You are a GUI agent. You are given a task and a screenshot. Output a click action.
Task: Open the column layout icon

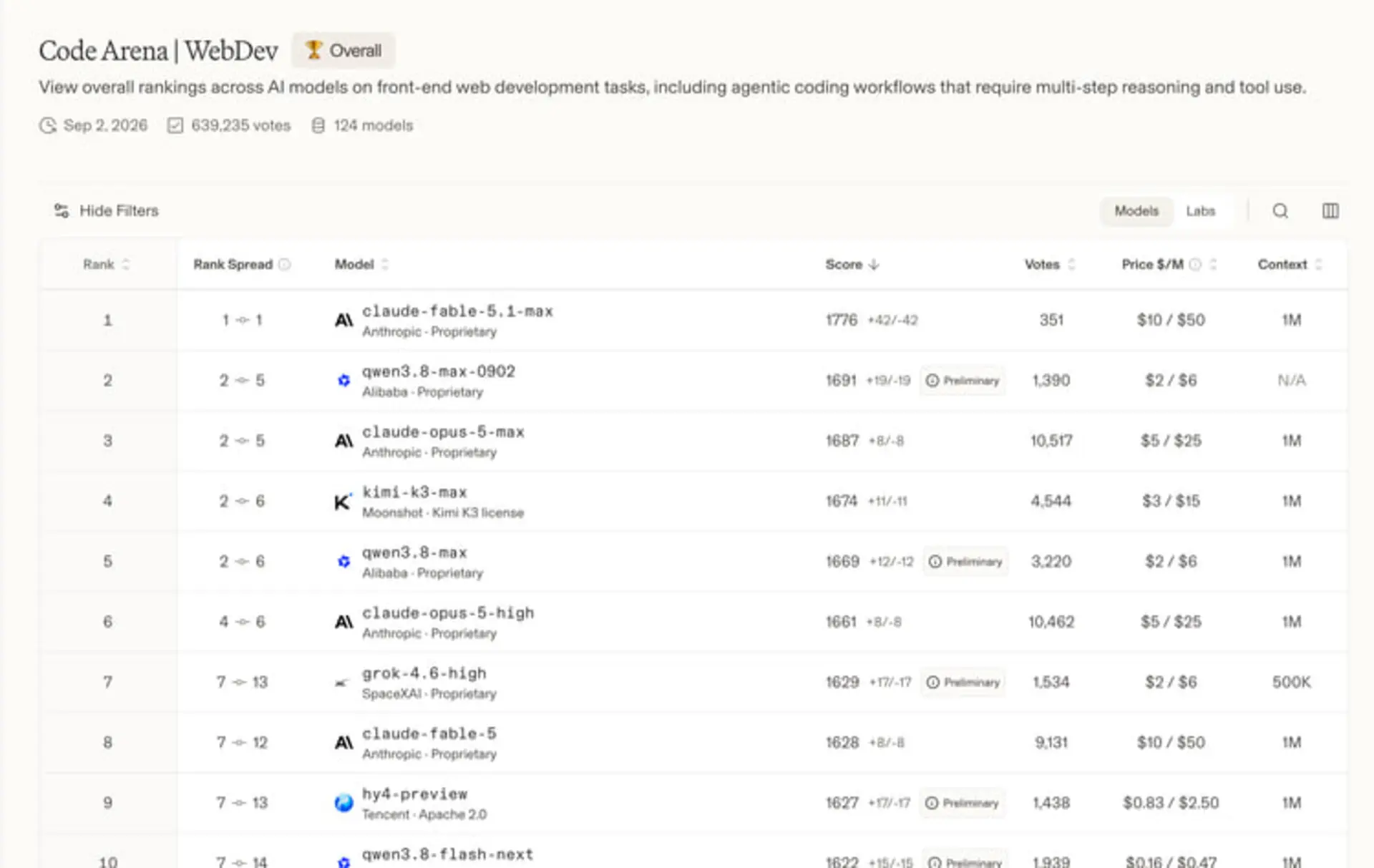pyautogui.click(x=1330, y=210)
